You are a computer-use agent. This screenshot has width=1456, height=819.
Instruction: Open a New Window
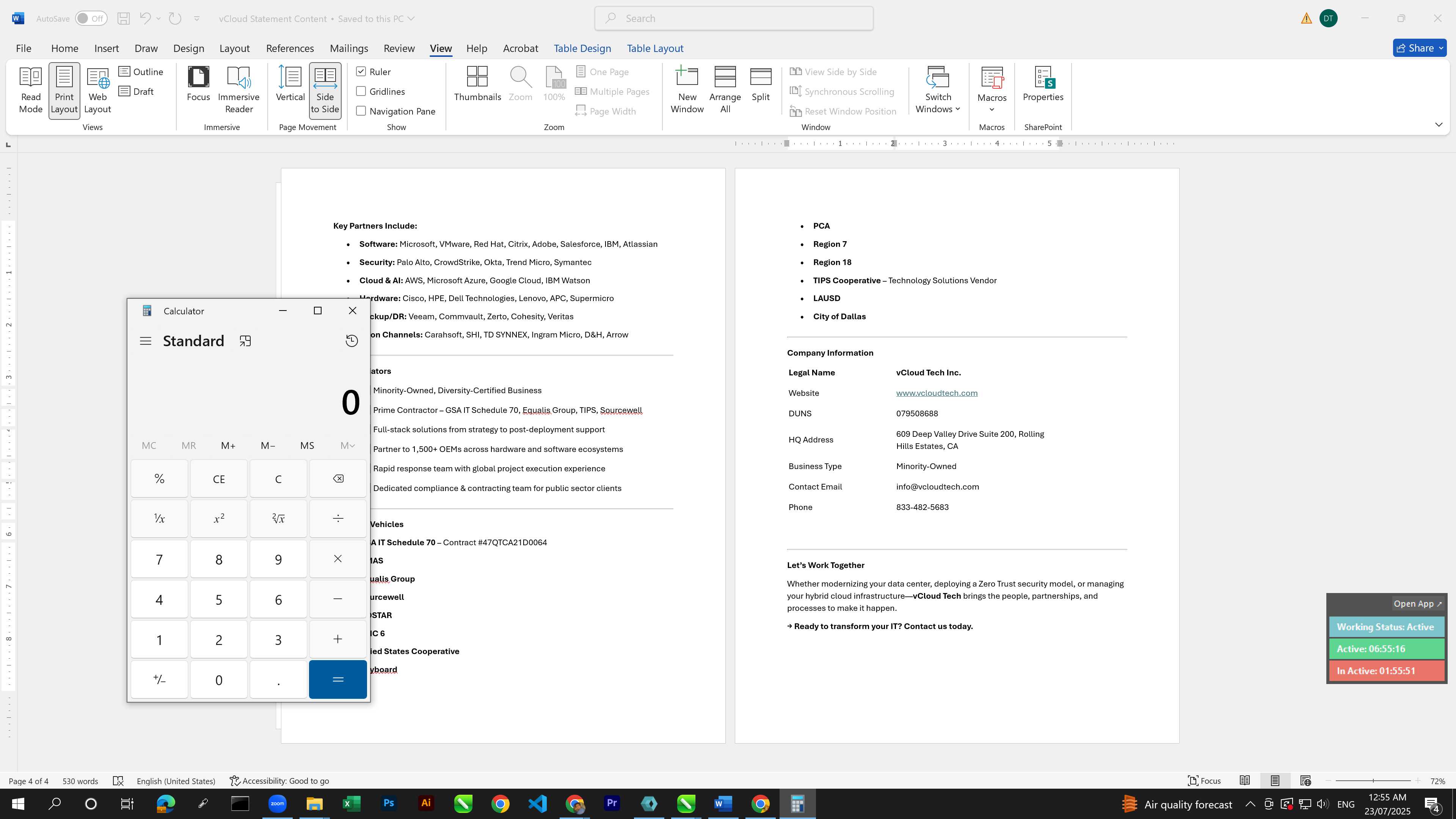click(687, 91)
